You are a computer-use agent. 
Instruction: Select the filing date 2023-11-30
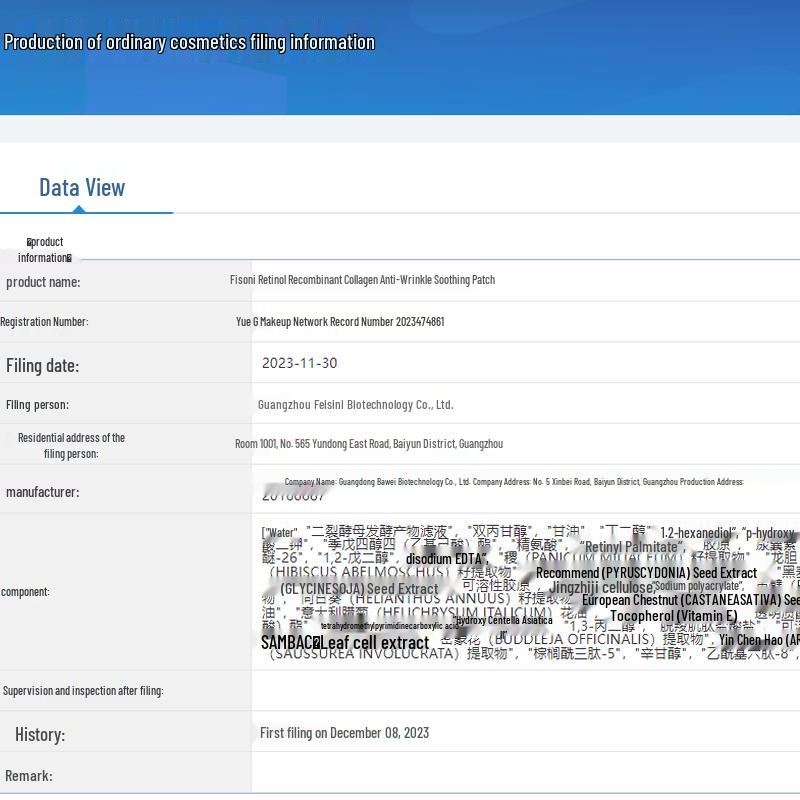click(x=299, y=364)
